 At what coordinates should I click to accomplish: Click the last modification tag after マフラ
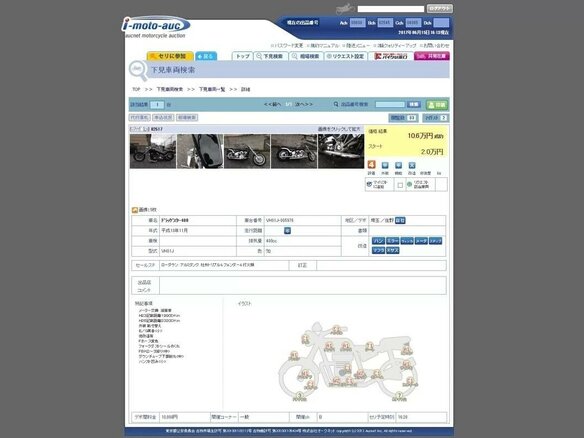[393, 250]
